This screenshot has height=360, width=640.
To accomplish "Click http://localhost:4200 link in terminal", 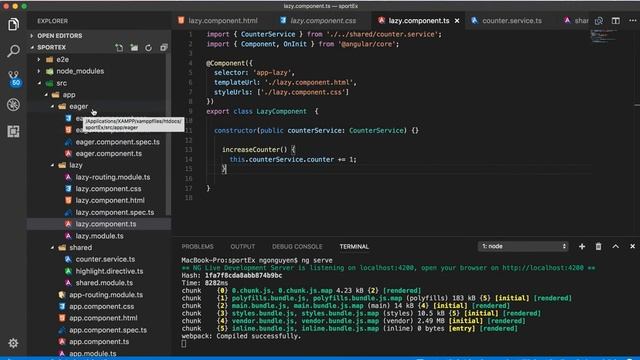I will point(543,268).
